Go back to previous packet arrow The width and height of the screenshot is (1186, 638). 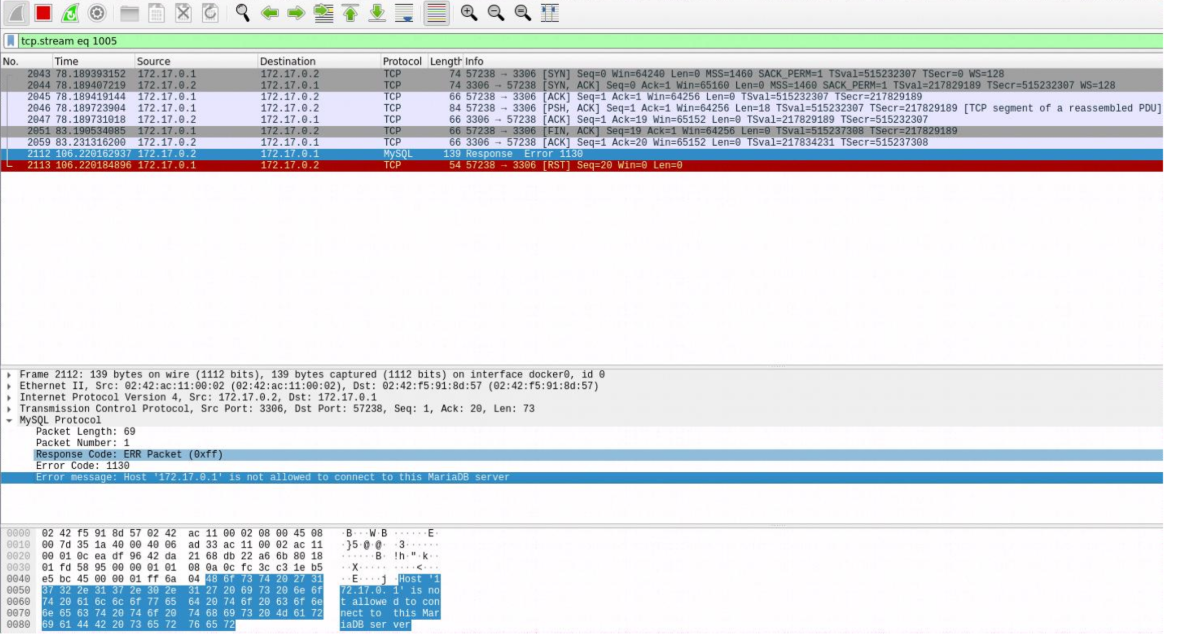coord(269,13)
